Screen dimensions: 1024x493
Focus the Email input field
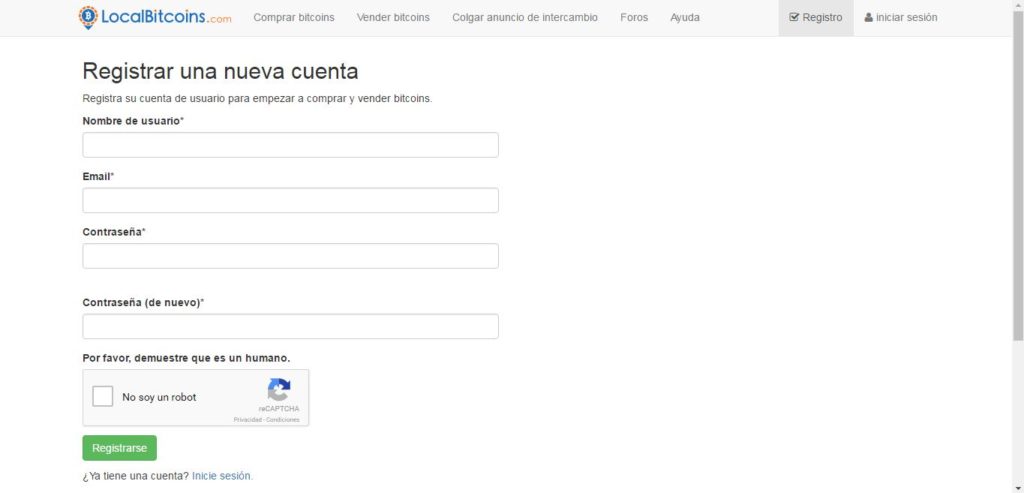tap(291, 200)
